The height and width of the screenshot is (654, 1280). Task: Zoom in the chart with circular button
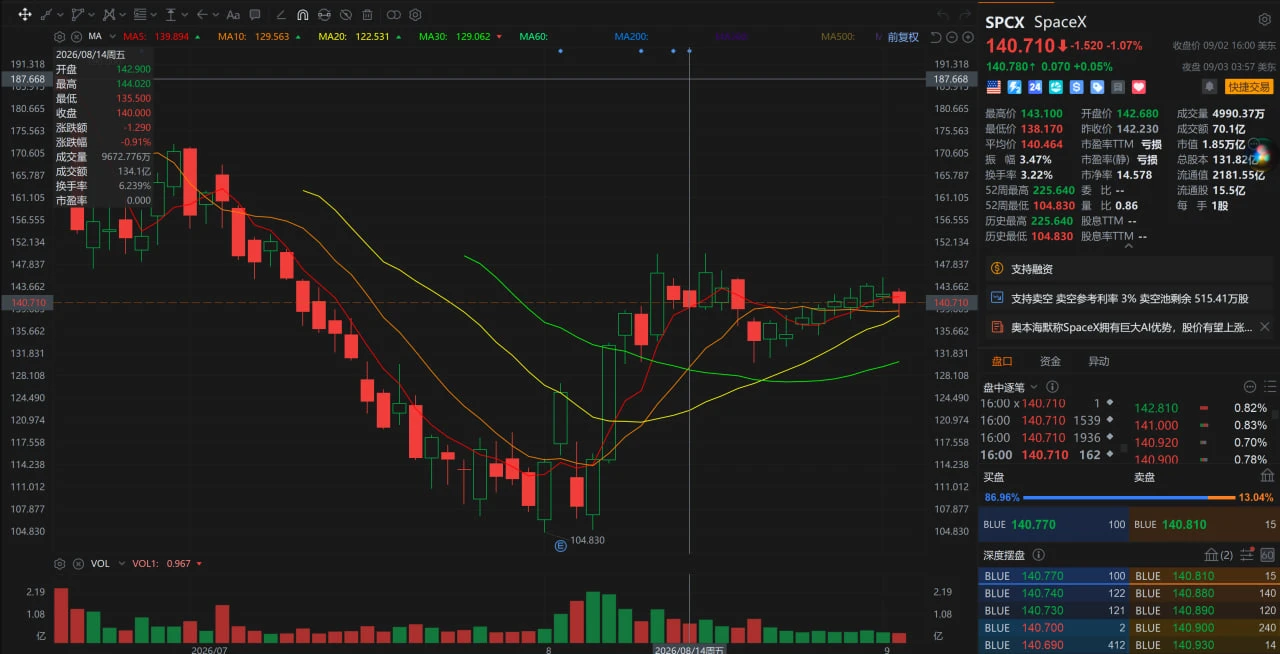pyautogui.click(x=968, y=38)
